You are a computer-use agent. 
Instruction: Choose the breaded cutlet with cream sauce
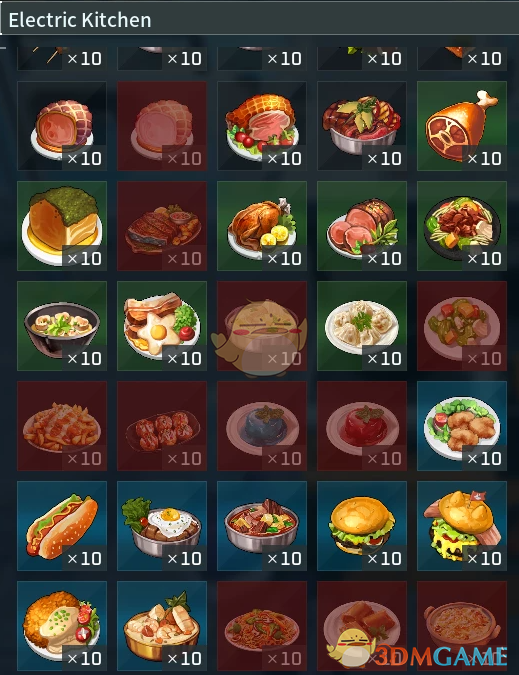tap(62, 626)
